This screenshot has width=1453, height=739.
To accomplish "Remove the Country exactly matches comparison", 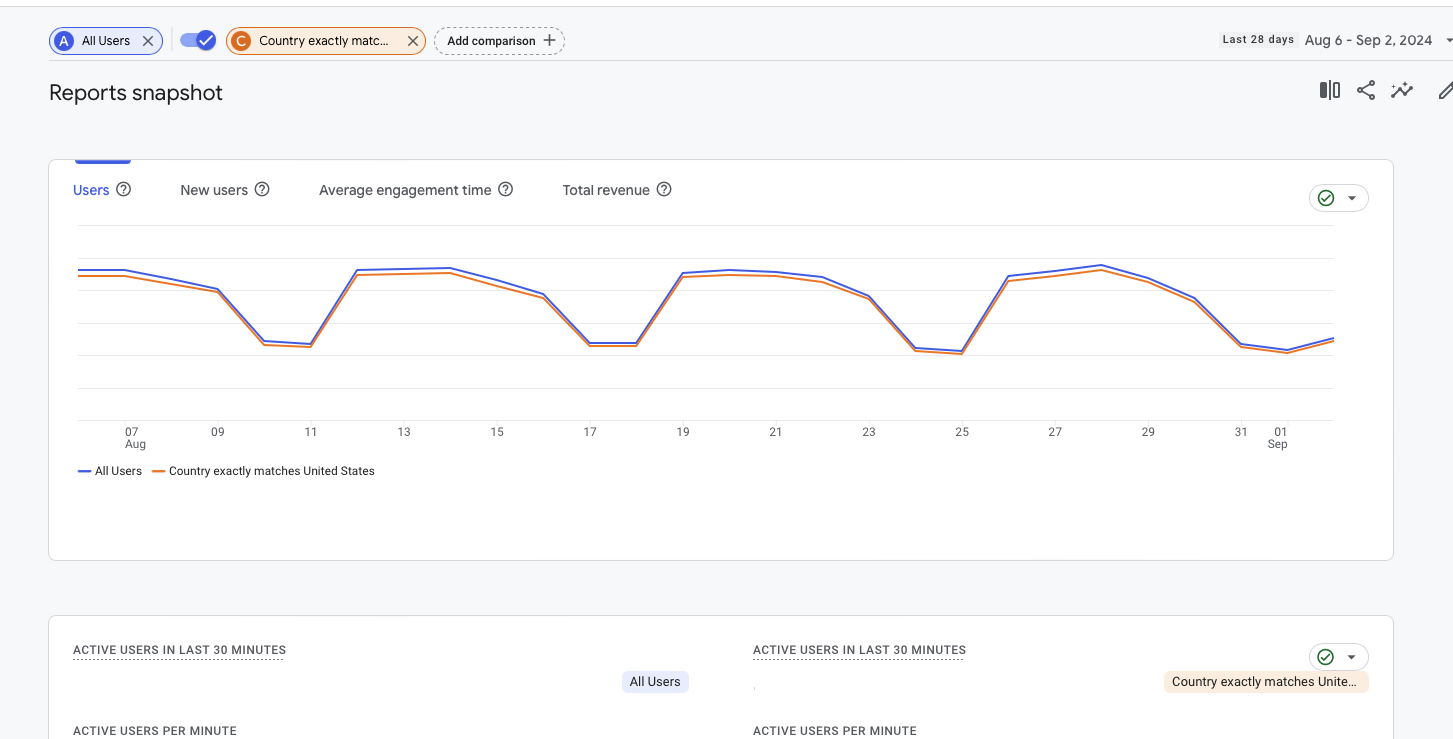I will click(412, 41).
